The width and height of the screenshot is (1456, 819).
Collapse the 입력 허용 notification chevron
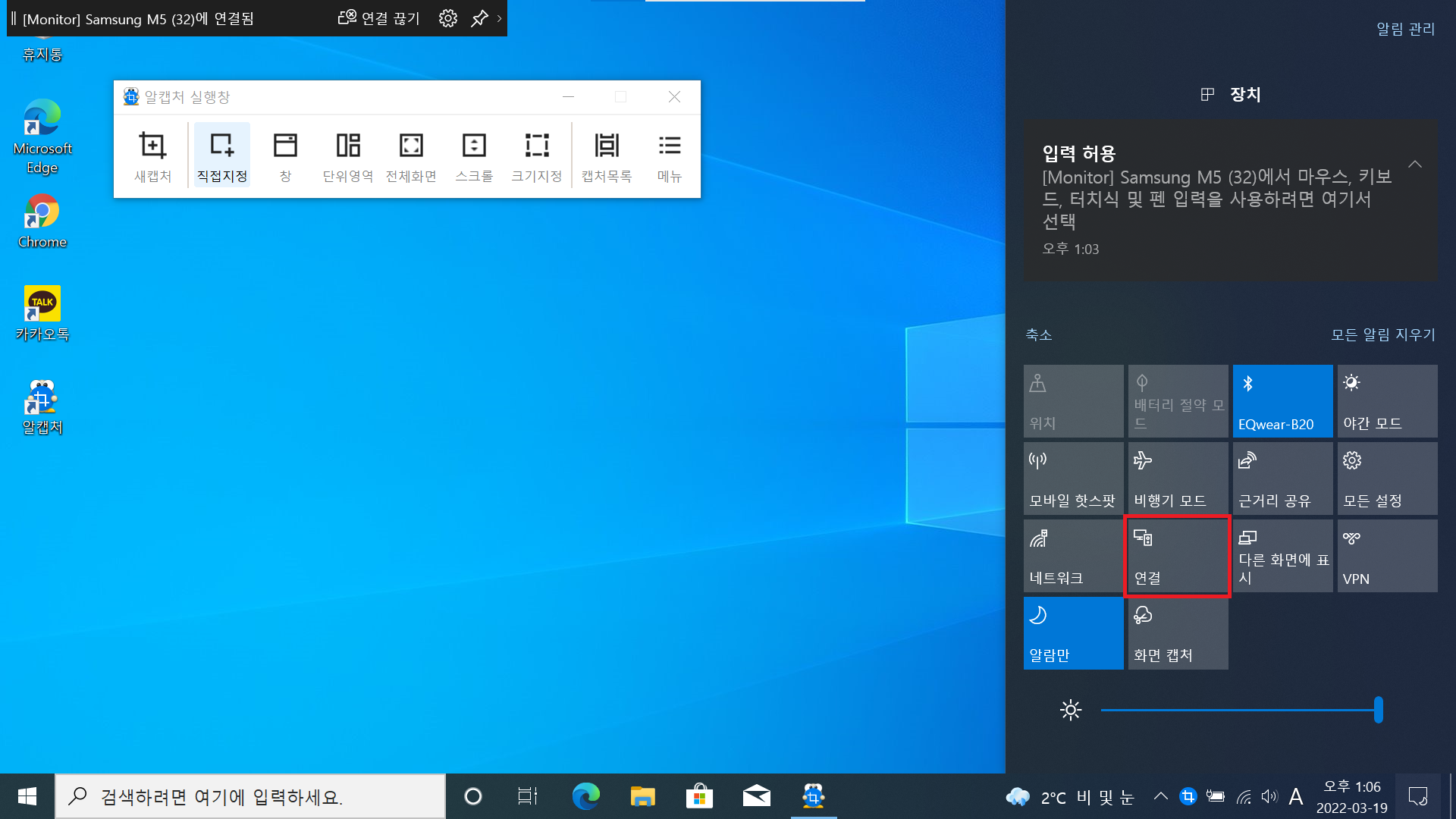click(1414, 164)
